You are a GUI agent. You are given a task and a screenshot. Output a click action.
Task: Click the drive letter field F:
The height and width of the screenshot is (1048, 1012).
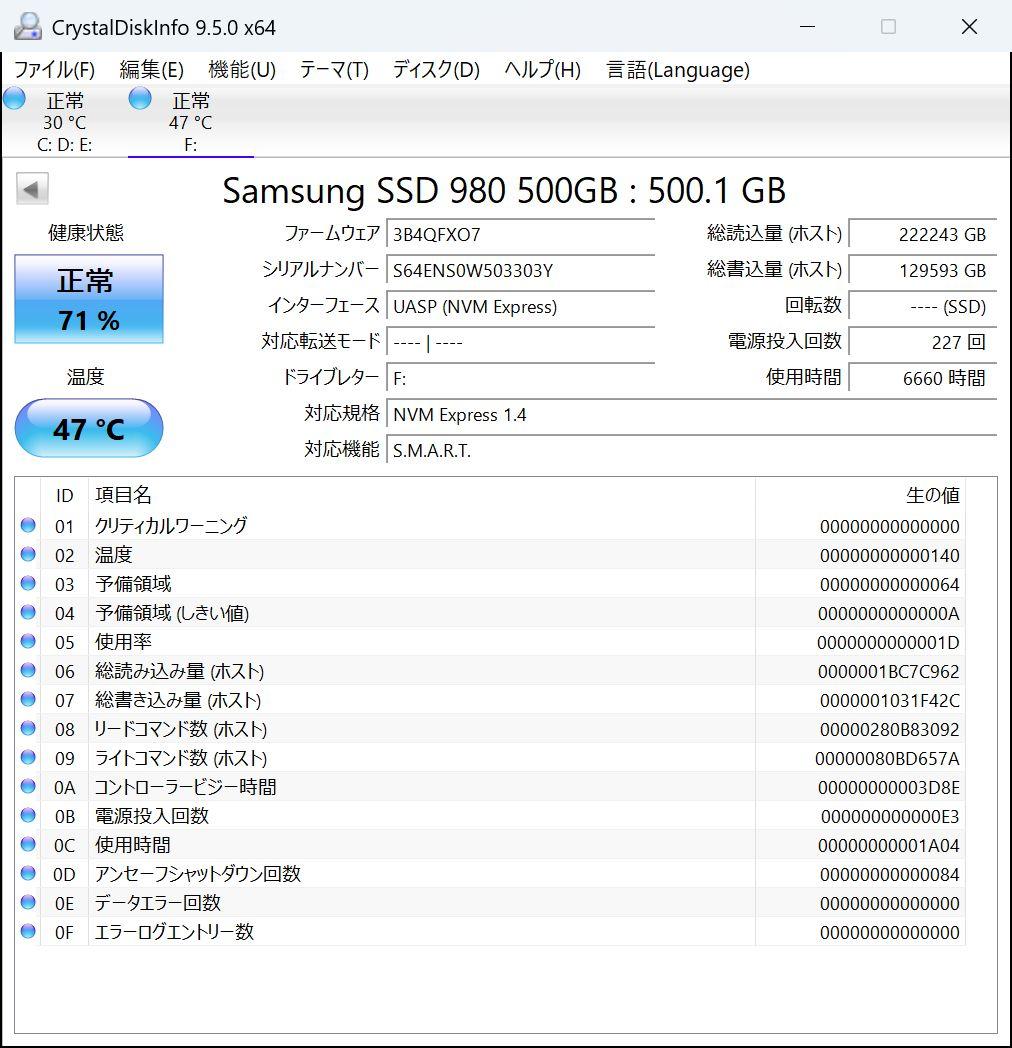(520, 379)
